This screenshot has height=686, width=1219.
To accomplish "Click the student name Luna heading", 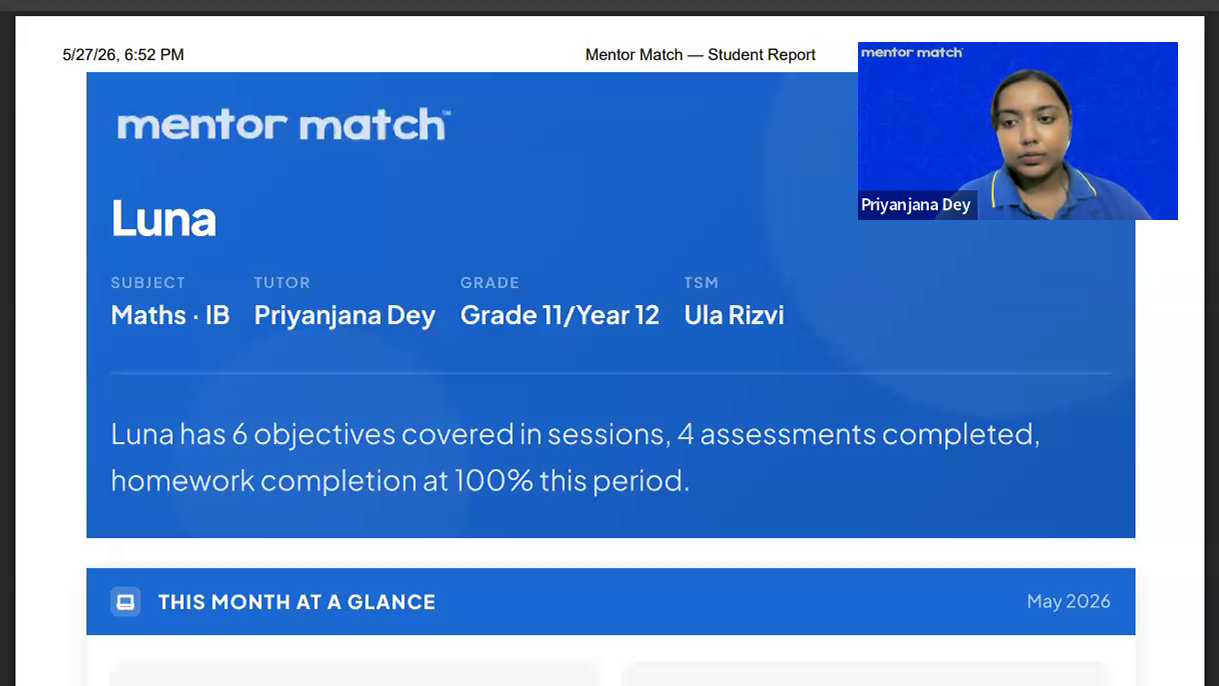I will [x=163, y=218].
